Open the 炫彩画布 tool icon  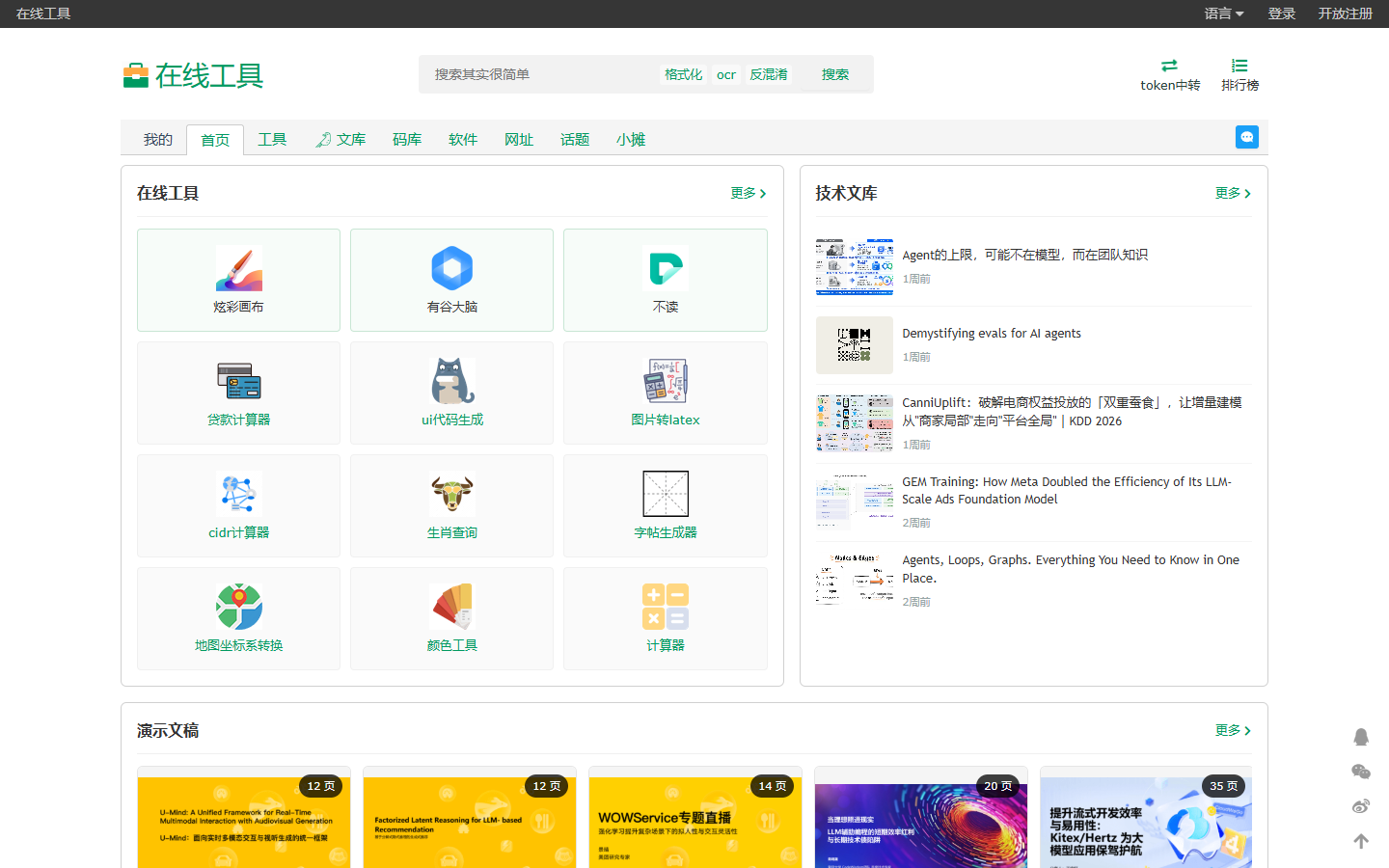coord(238,269)
